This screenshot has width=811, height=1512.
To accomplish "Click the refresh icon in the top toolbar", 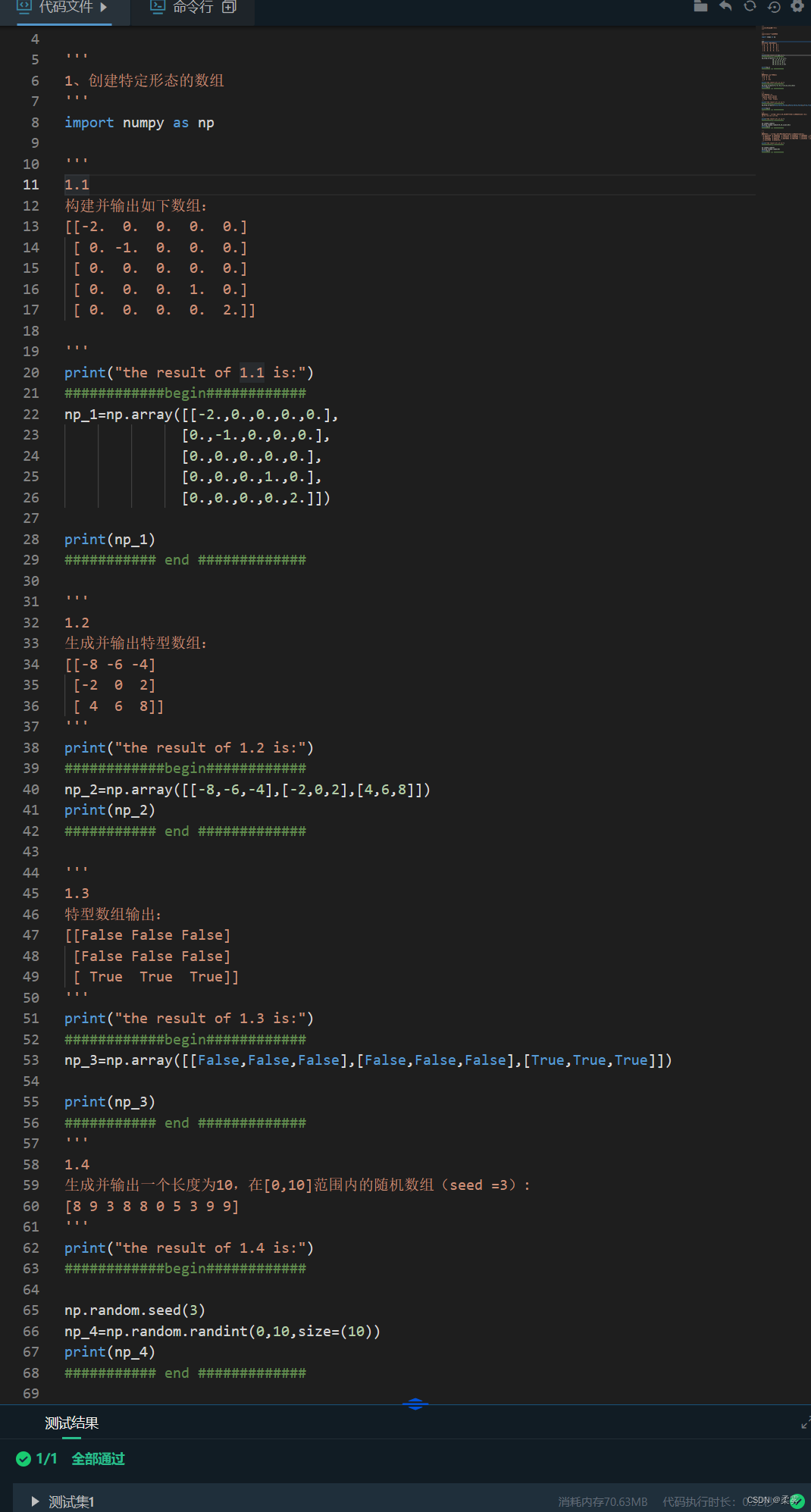I will pyautogui.click(x=750, y=7).
